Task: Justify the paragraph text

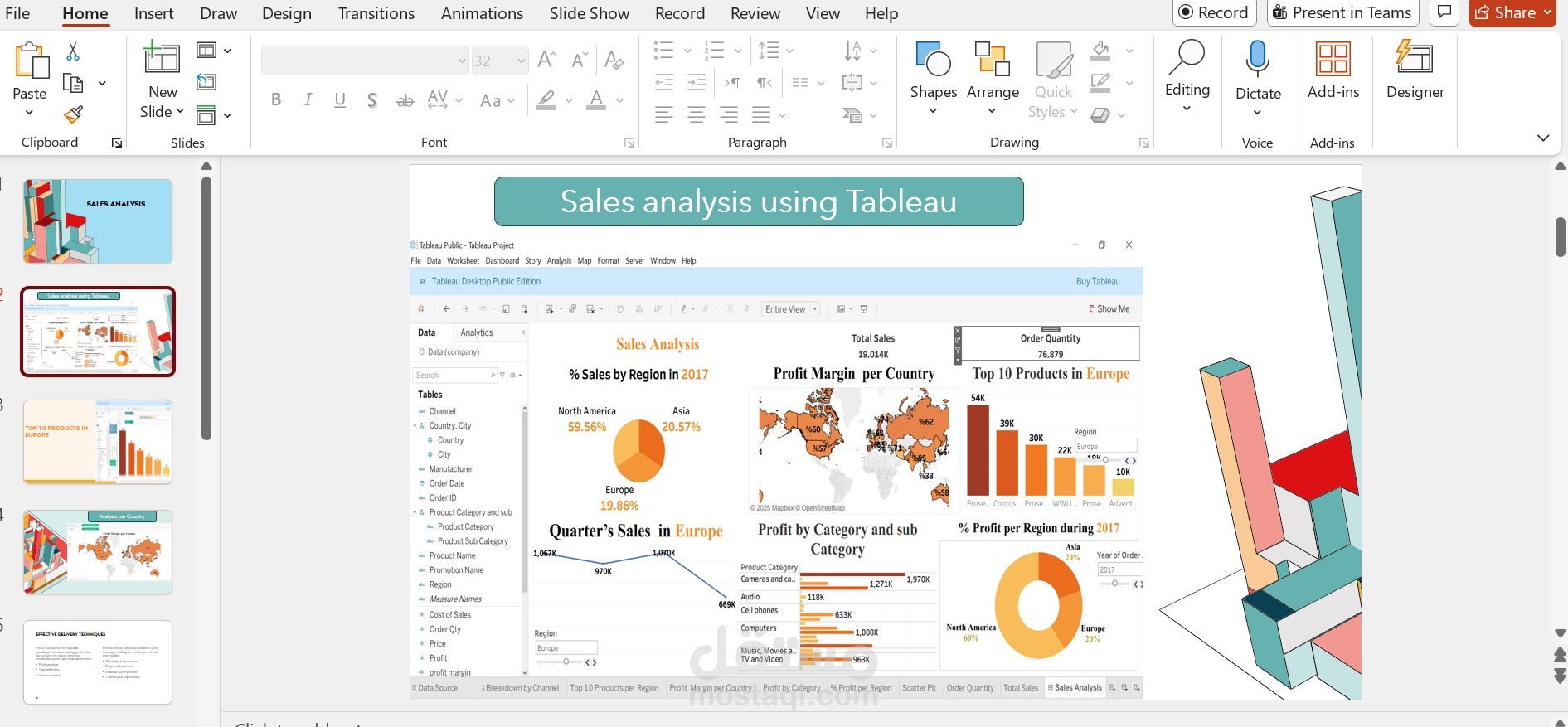Action: (760, 114)
